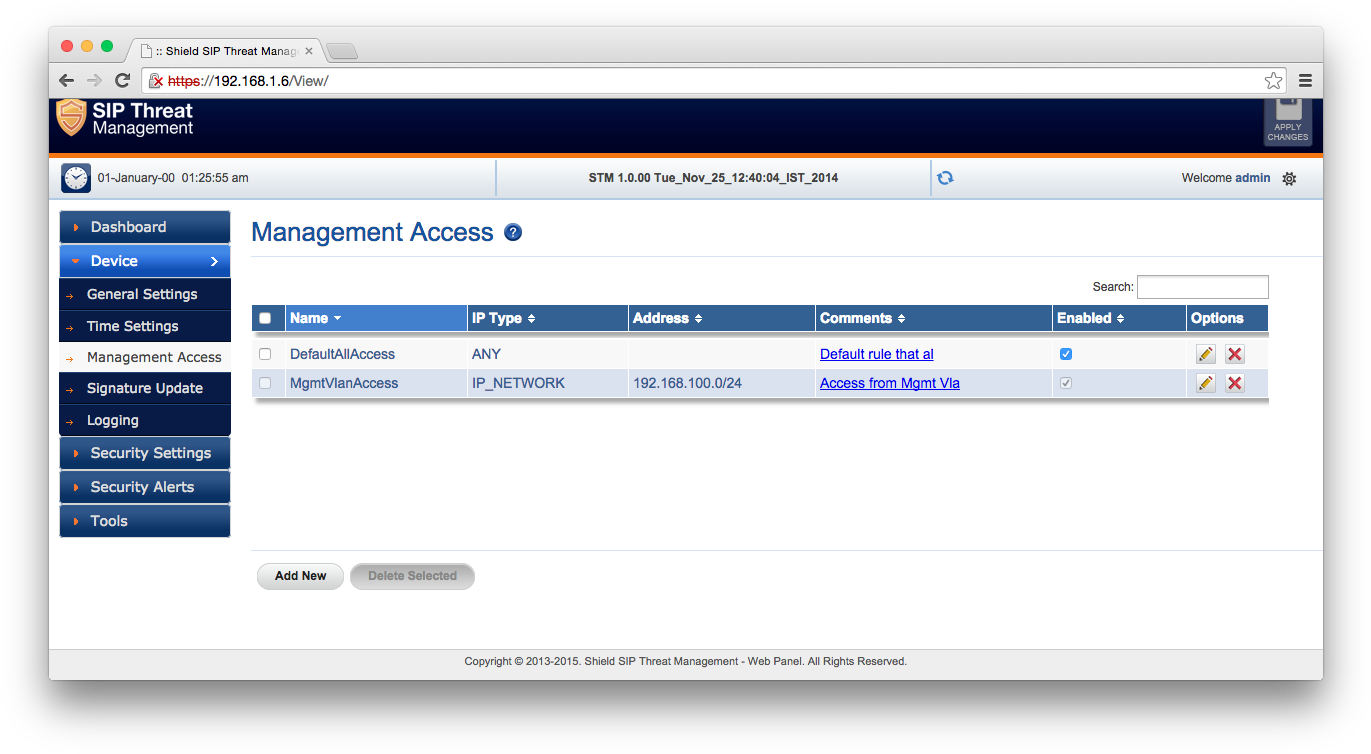Uncheck Enabled for DefaultAllAccess

tap(1066, 354)
